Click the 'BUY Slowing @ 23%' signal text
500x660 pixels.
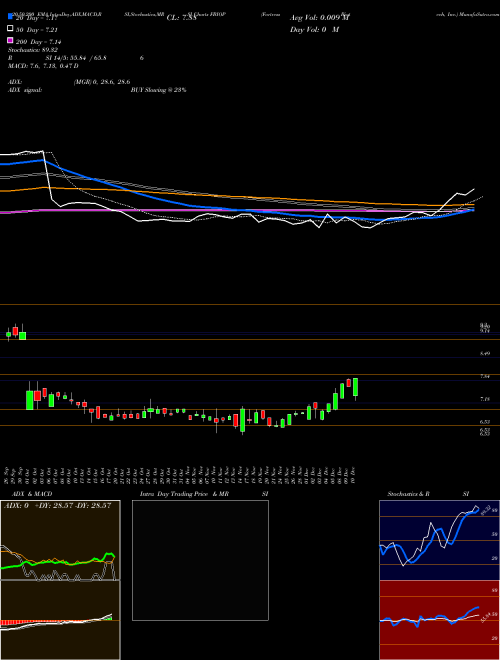coord(159,90)
